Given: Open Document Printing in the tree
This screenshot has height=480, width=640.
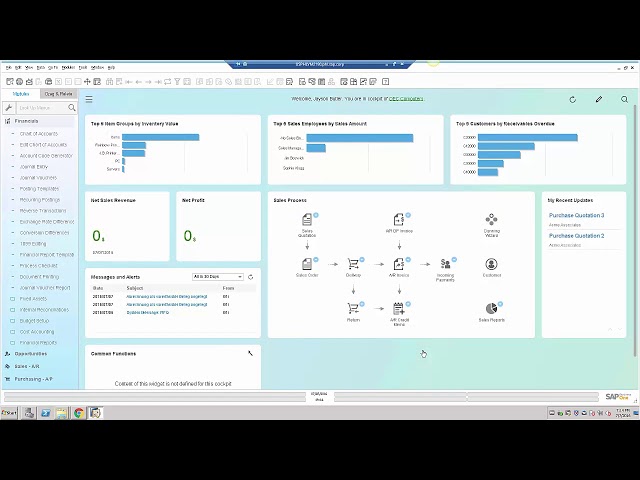Looking at the screenshot, I should pyautogui.click(x=39, y=277).
